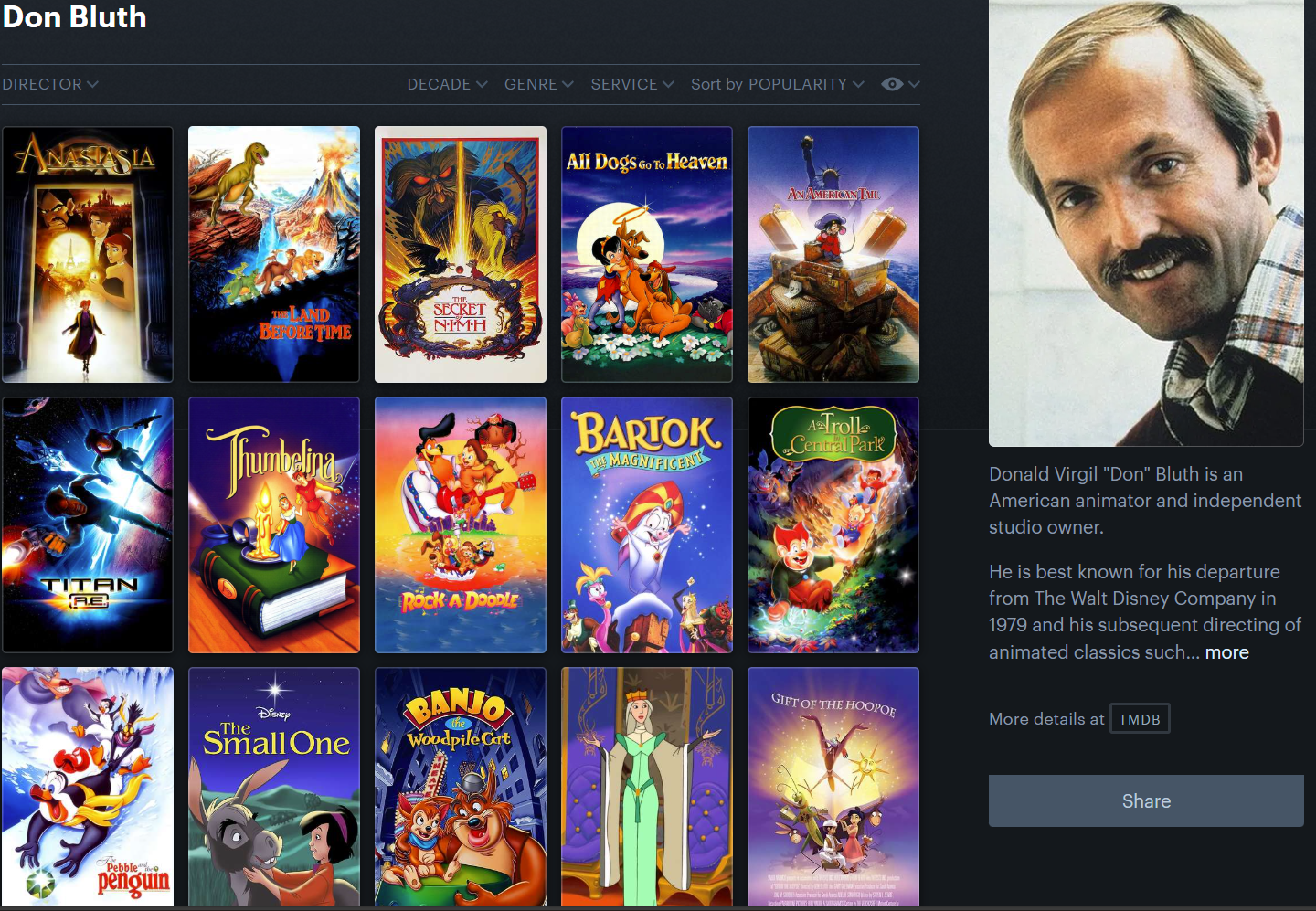Click the "Donald Virgil Don Bluth" biography paragraph
Screen dimensions: 1316x911
point(1145,501)
